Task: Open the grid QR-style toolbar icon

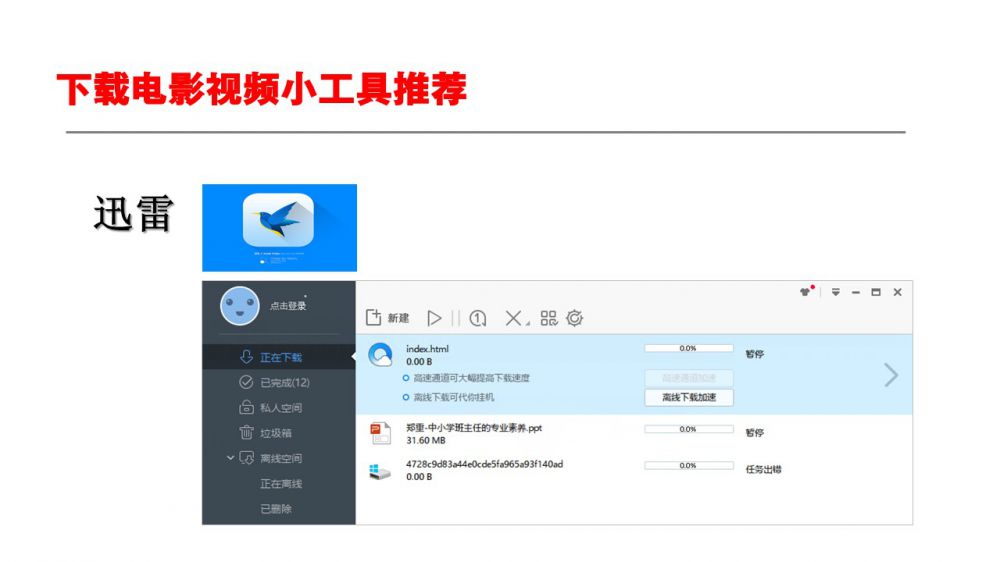Action: click(548, 318)
